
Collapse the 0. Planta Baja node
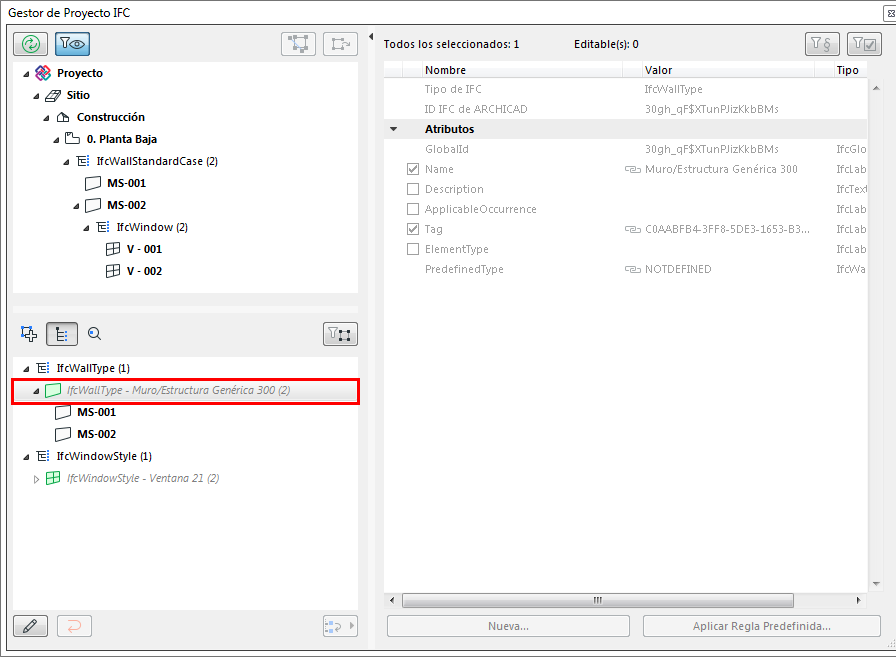tap(56, 140)
